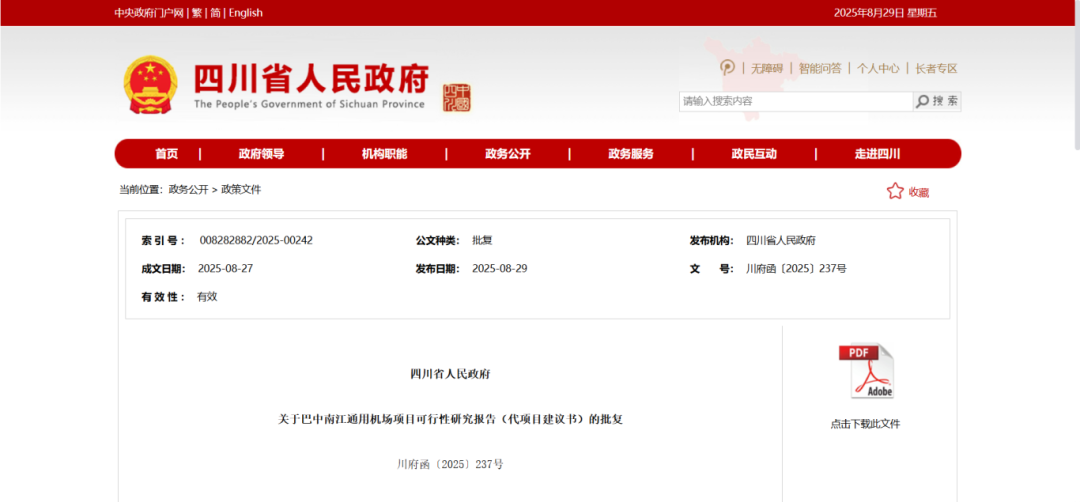Click 政策文件 in the breadcrumb
1080x502 pixels.
click(x=241, y=189)
